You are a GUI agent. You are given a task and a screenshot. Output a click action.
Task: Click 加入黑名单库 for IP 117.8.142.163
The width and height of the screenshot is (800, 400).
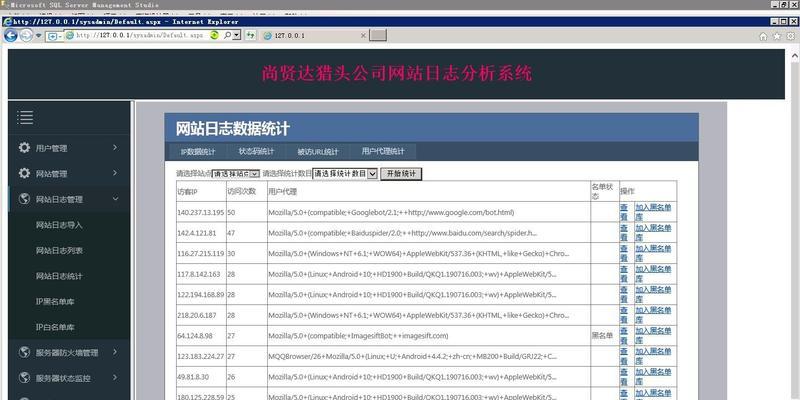653,273
